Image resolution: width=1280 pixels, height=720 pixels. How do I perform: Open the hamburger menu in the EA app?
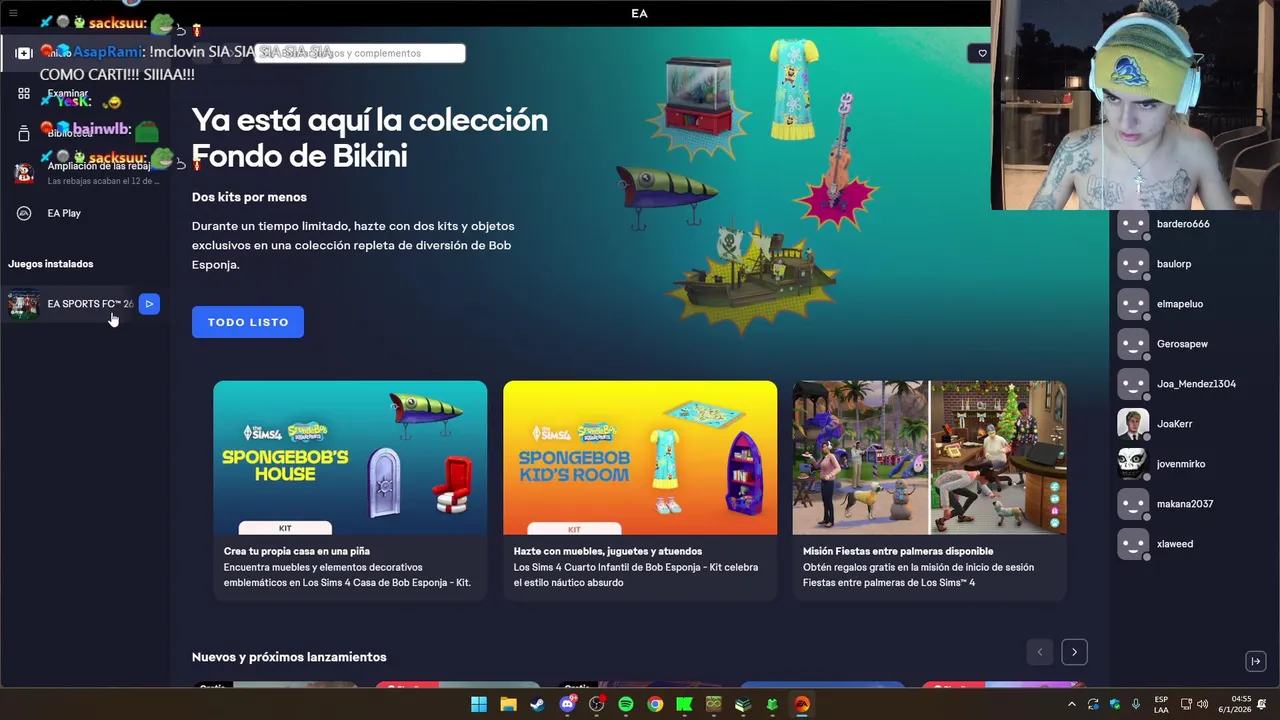coord(13,13)
